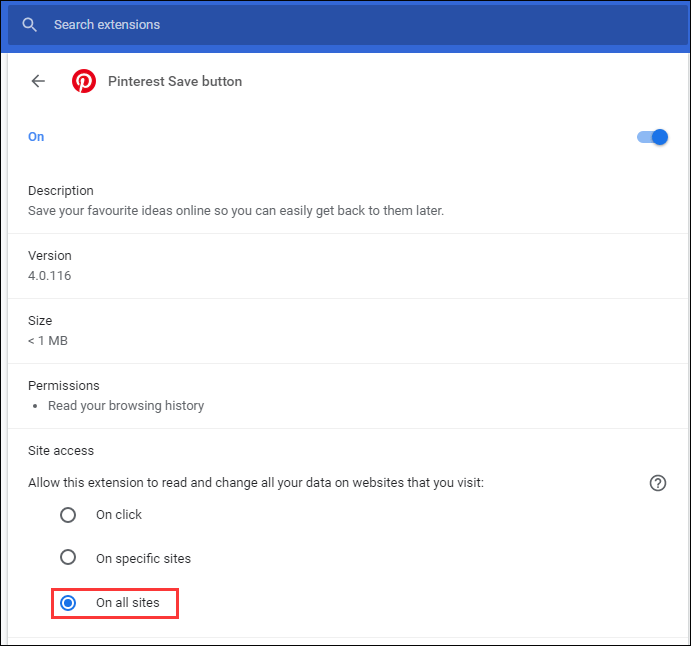Viewport: 691px width, 646px height.
Task: Go back using the left arrow
Action: [38, 81]
